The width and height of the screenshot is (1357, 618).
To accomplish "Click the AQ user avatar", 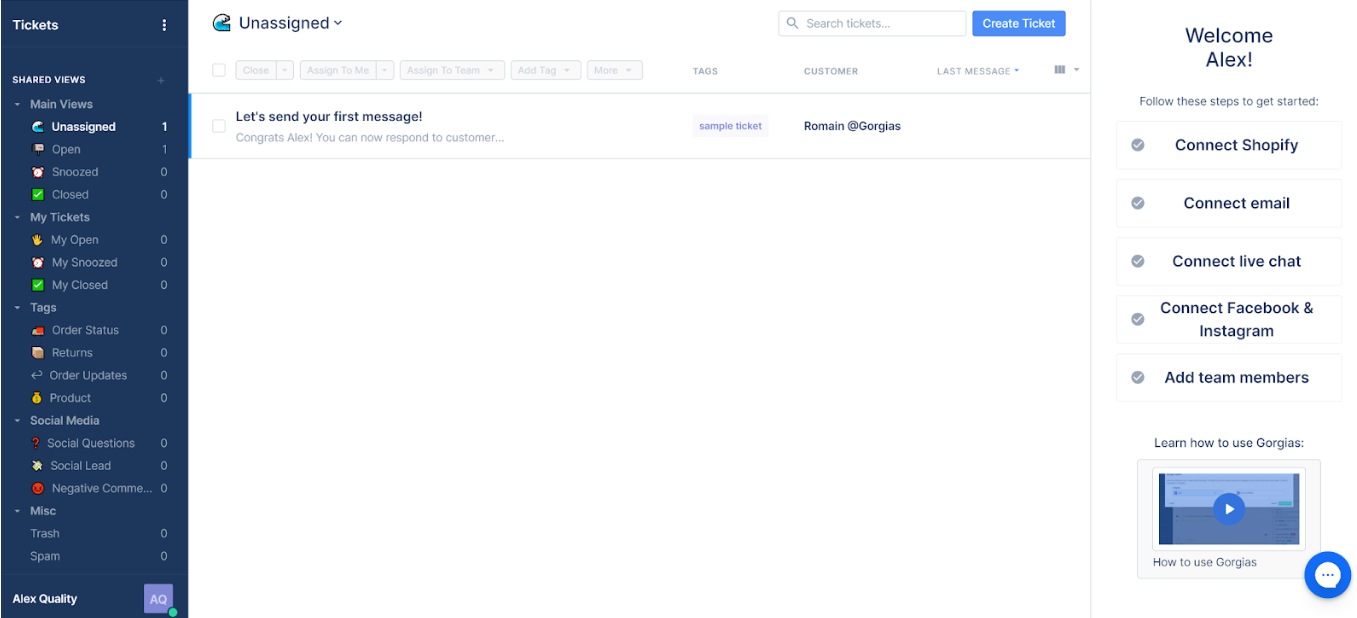I will (158, 599).
